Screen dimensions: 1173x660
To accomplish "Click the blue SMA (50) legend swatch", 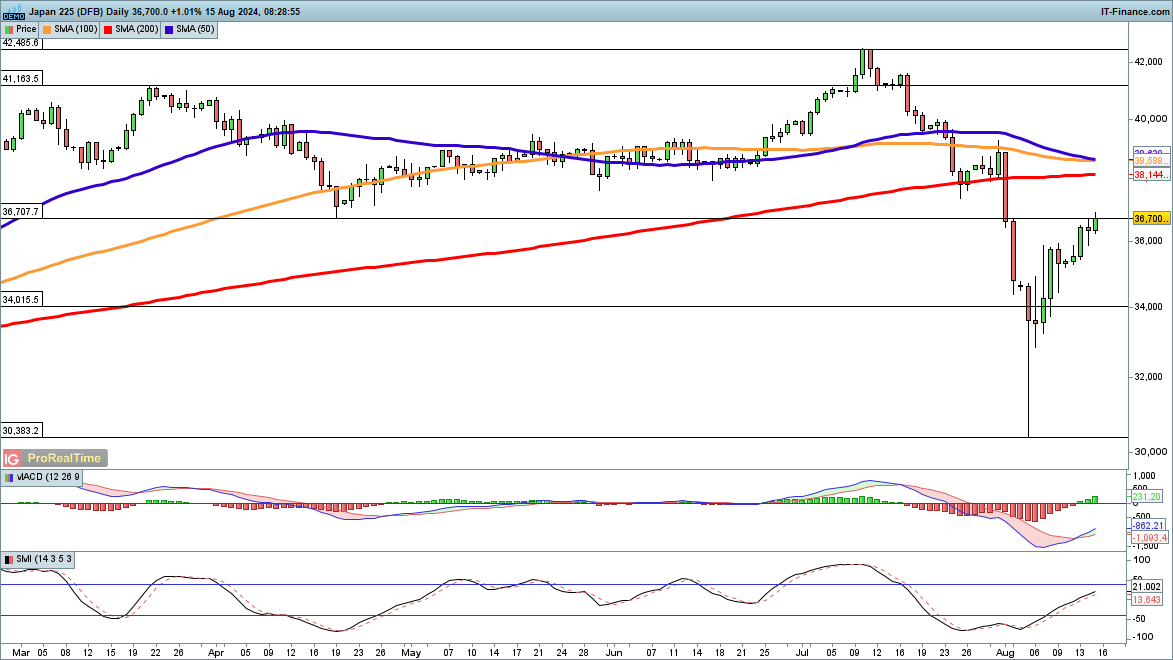I will 167,30.
